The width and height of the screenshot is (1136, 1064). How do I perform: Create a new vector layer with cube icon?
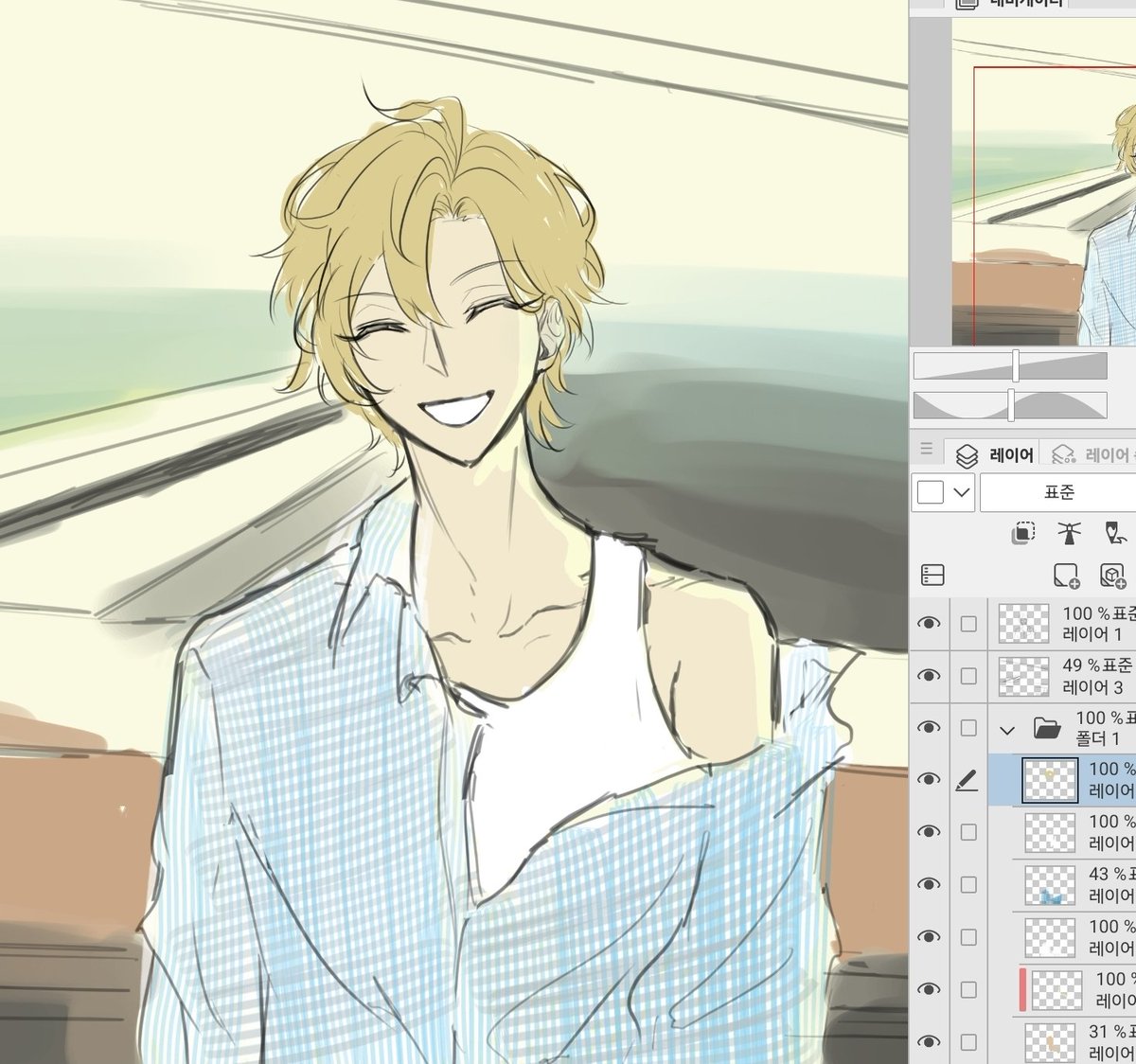click(1112, 575)
